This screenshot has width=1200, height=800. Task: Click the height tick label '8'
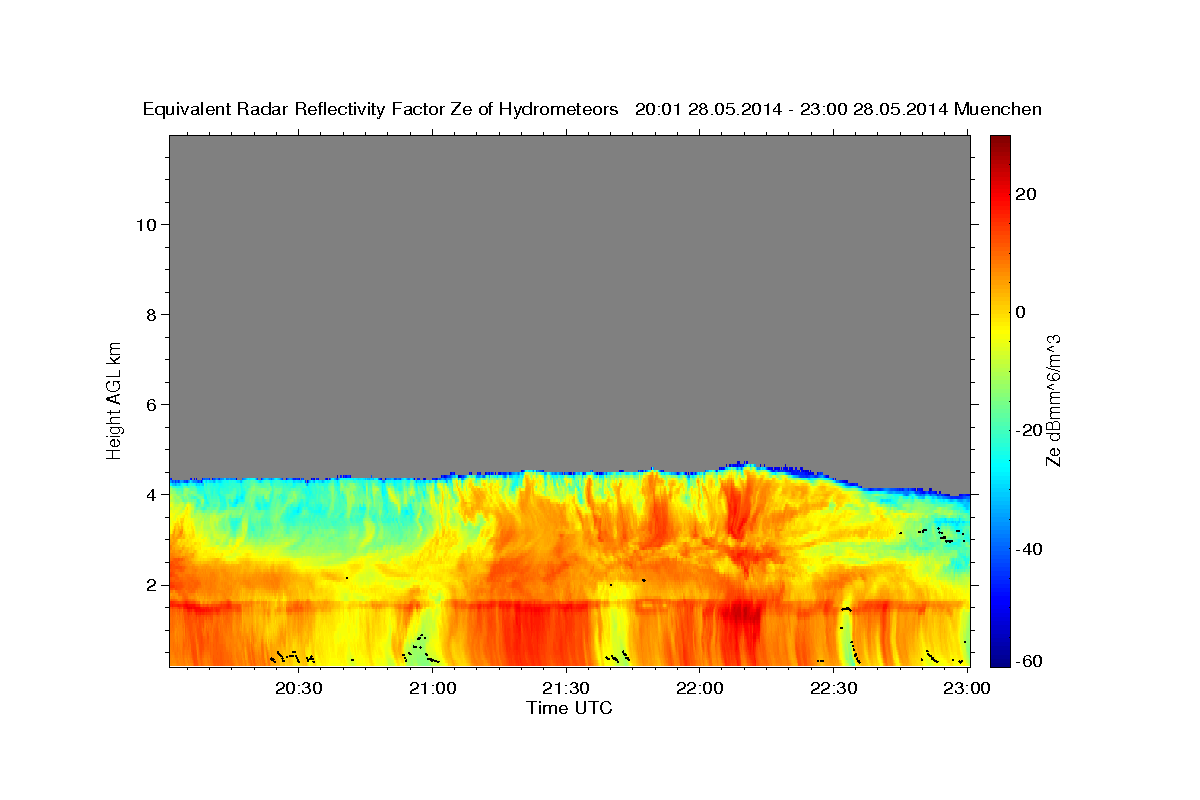tap(152, 315)
